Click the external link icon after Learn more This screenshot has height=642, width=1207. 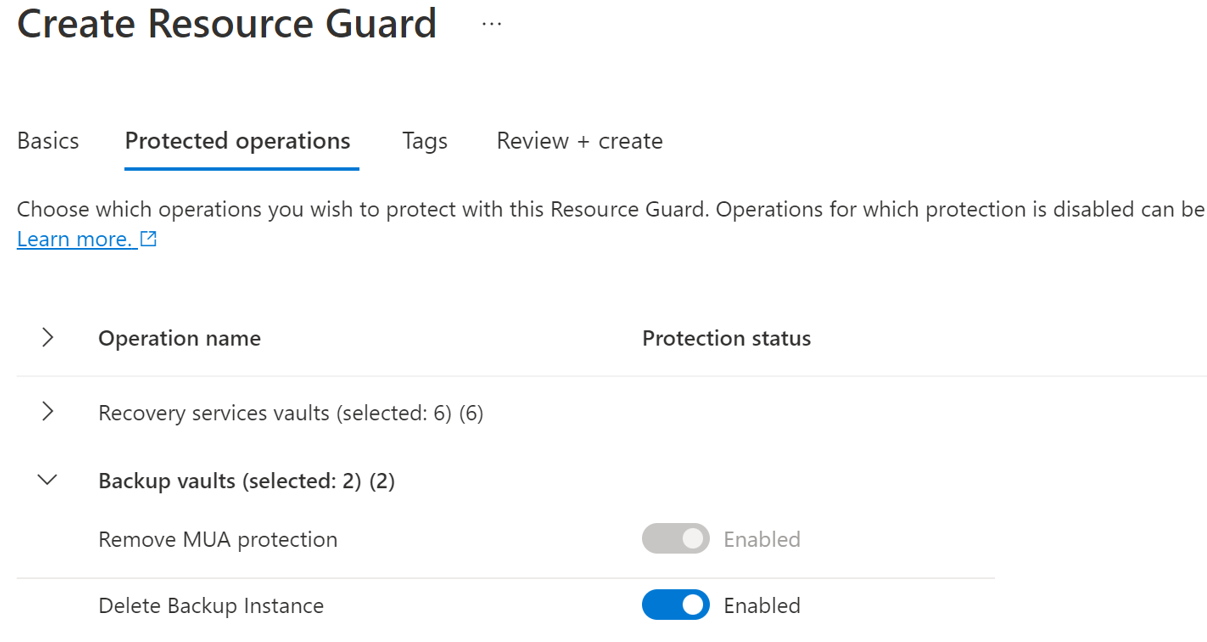pos(148,239)
